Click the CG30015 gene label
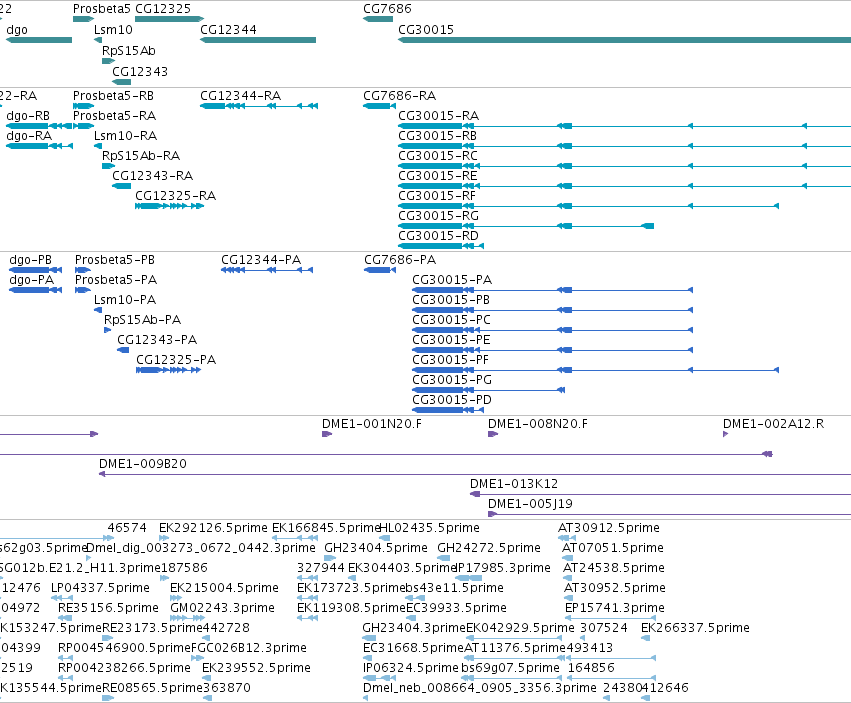 (426, 30)
